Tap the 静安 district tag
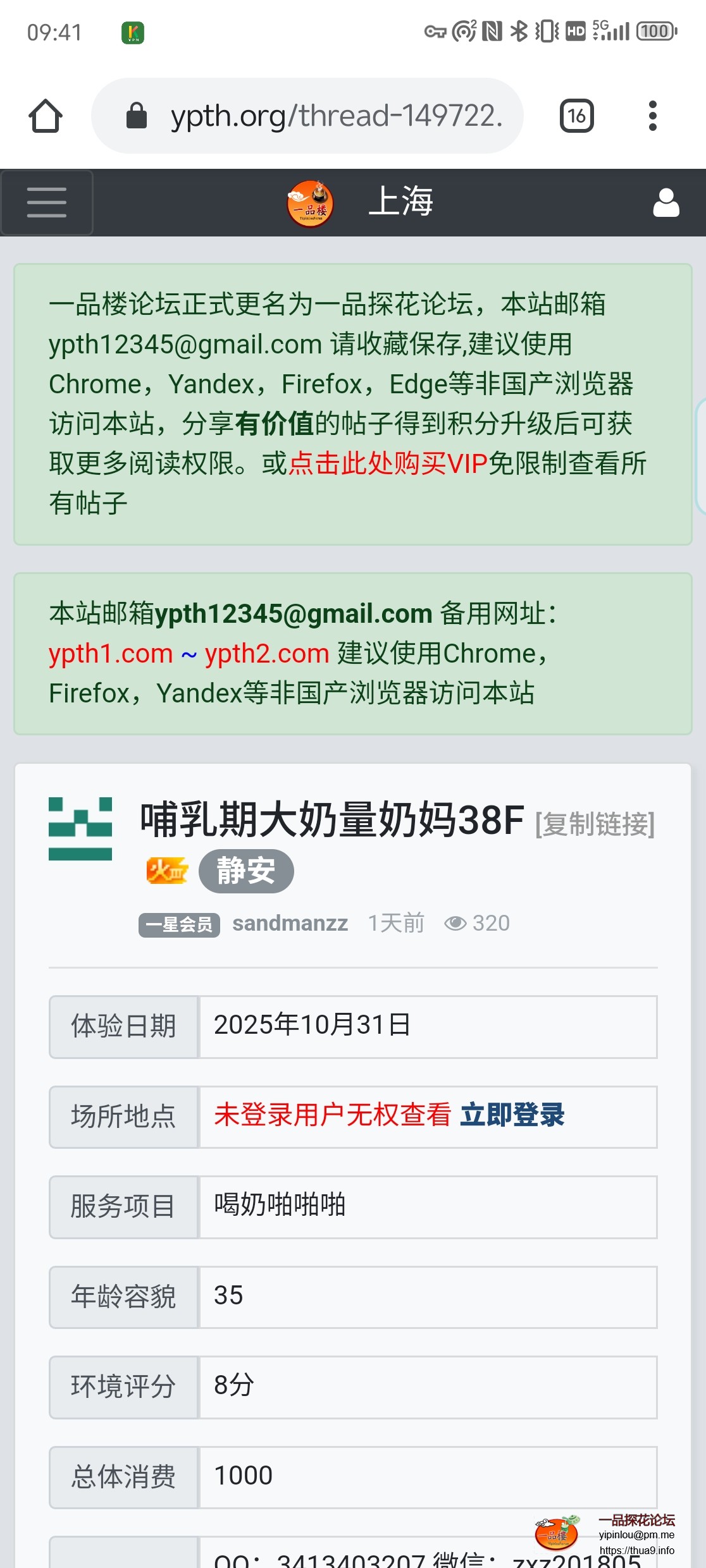Image resolution: width=706 pixels, height=1568 pixels. [246, 871]
